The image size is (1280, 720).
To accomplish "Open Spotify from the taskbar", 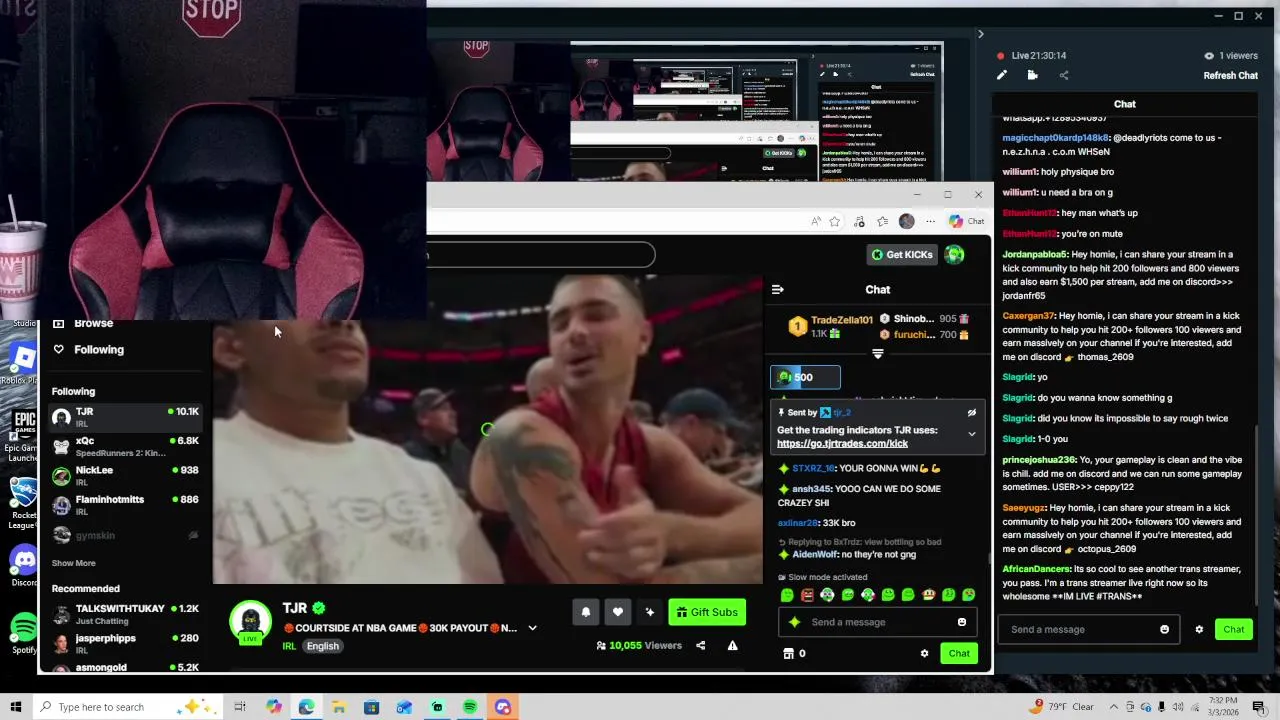I will 470,707.
